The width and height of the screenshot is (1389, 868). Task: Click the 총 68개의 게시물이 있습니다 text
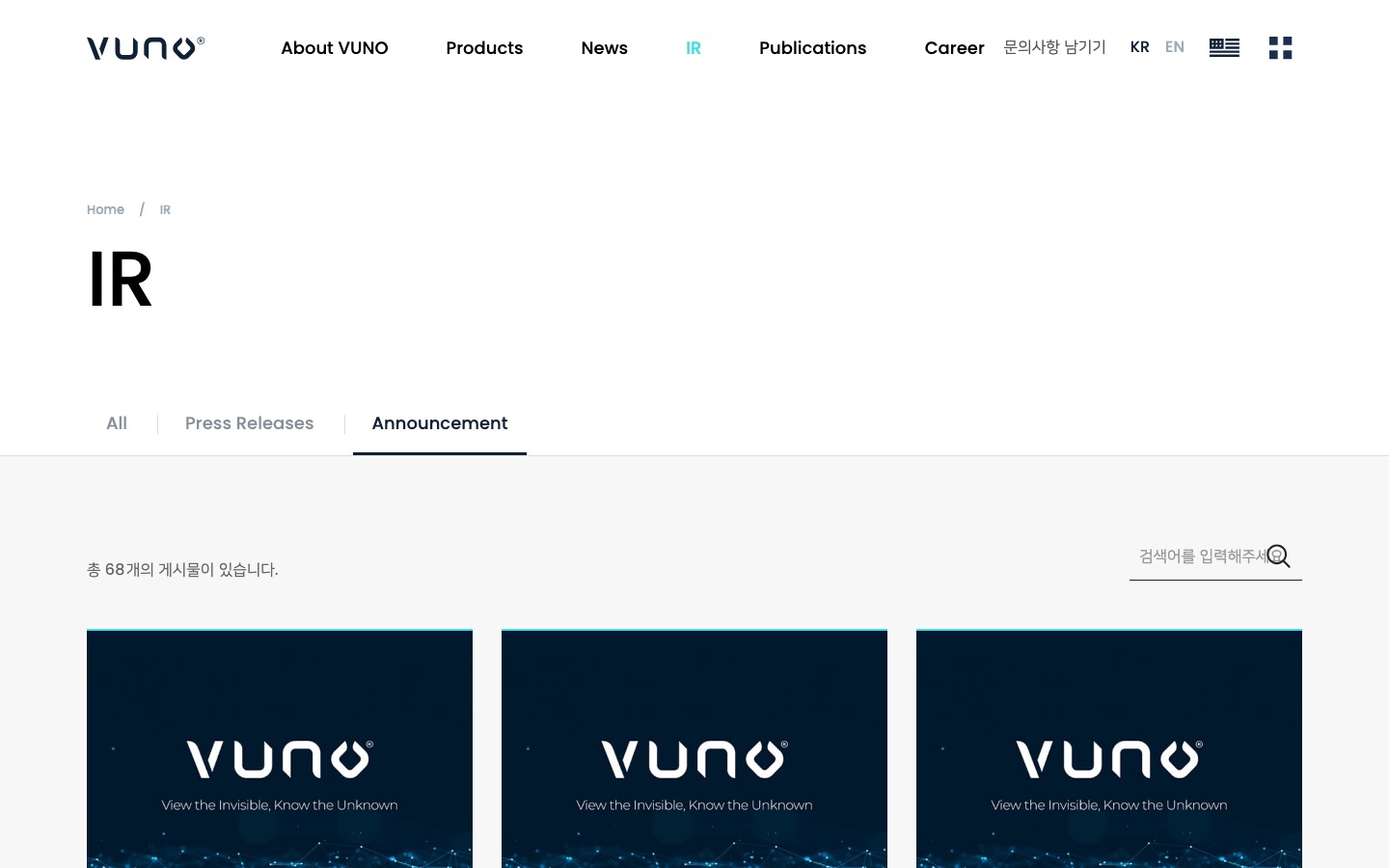182,570
